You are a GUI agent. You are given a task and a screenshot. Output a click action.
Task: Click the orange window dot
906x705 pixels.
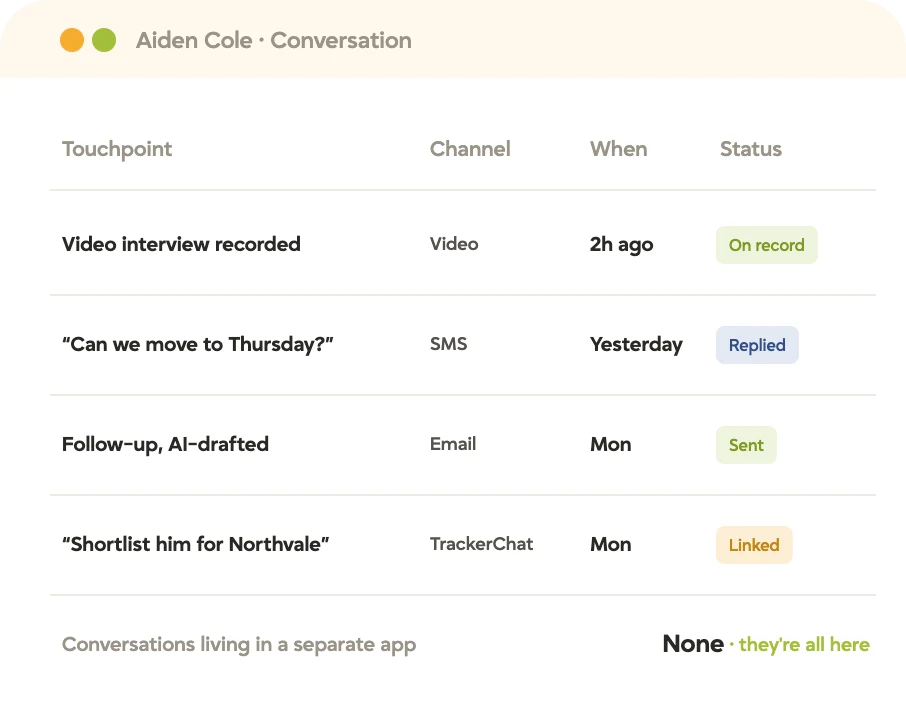point(72,40)
